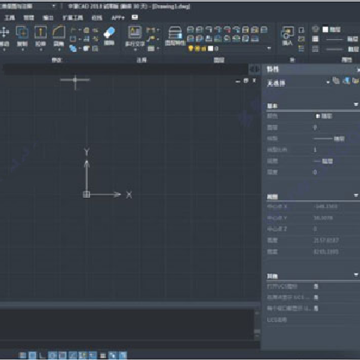
Task: Click the attribute icon at bottom of Block panel
Action: [302, 49]
